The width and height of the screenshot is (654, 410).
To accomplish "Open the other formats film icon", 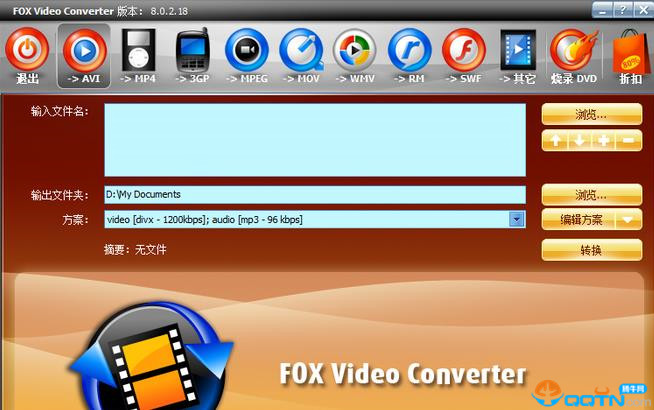I will tap(518, 50).
